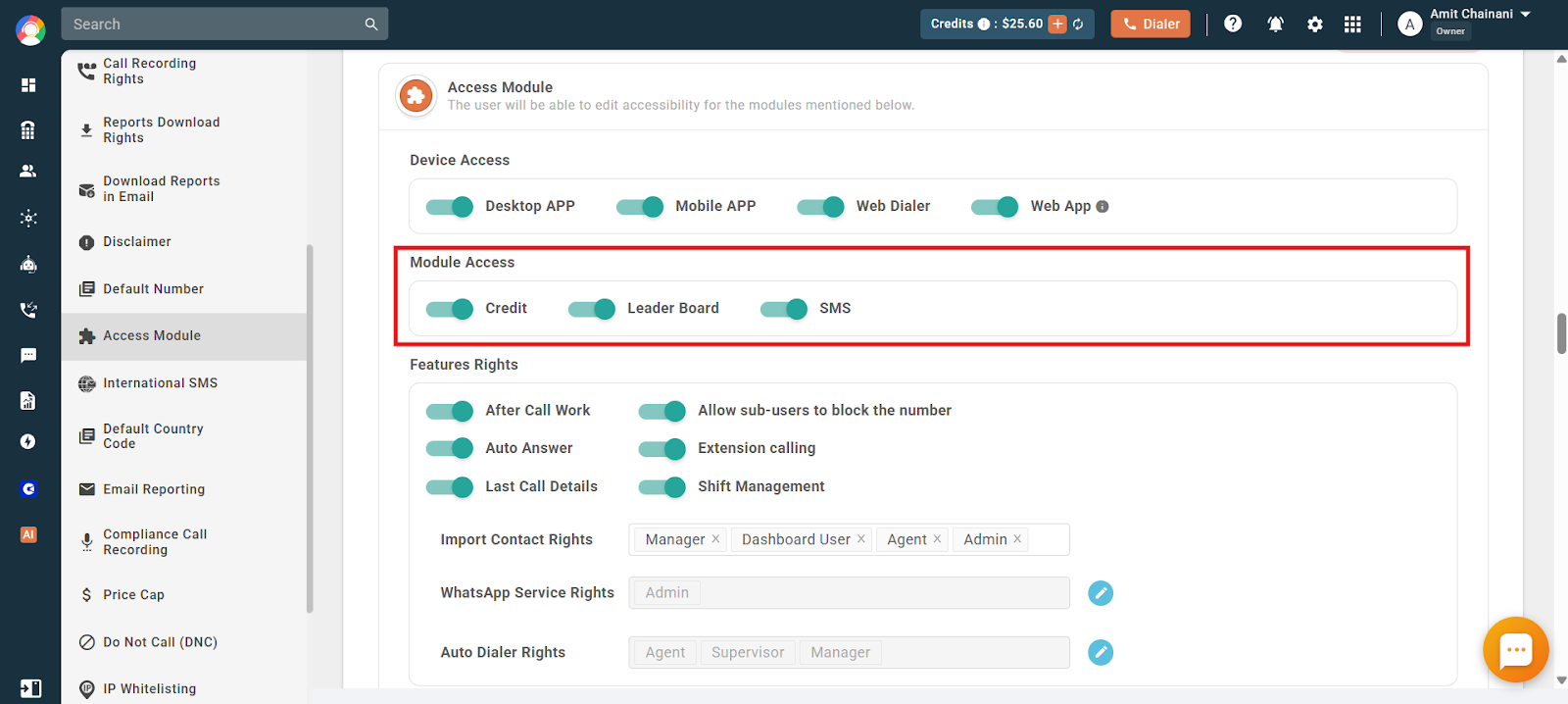The height and width of the screenshot is (704, 1568).
Task: Open Email Reporting settings
Action: point(184,489)
